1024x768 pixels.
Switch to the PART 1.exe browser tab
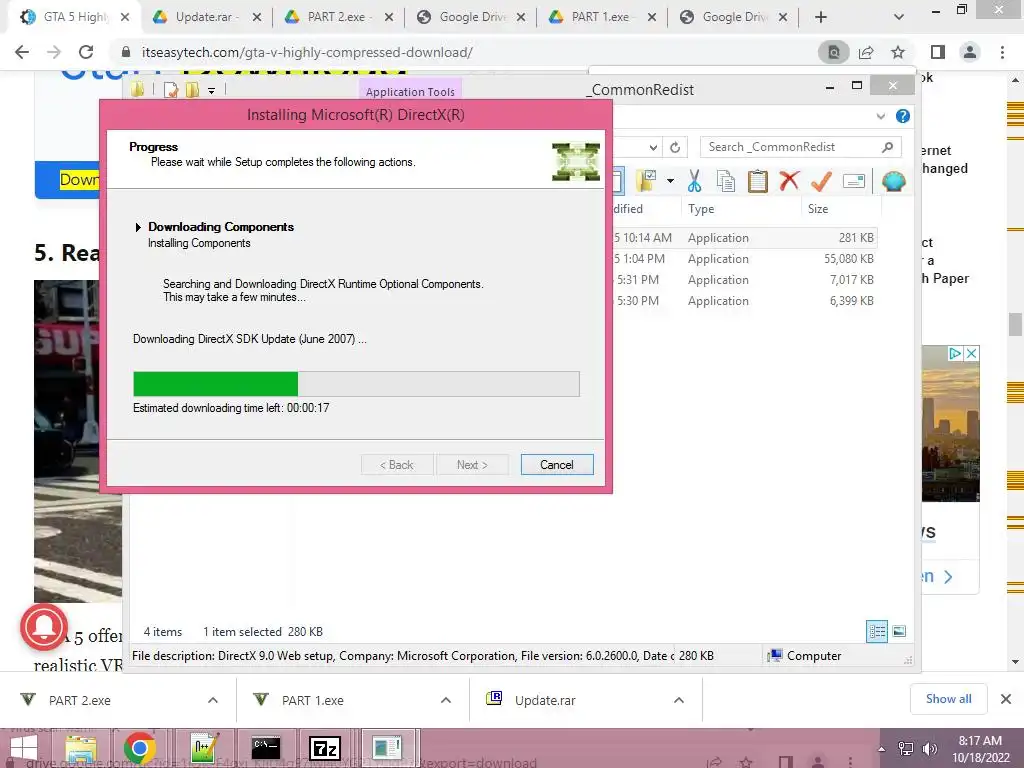600,17
